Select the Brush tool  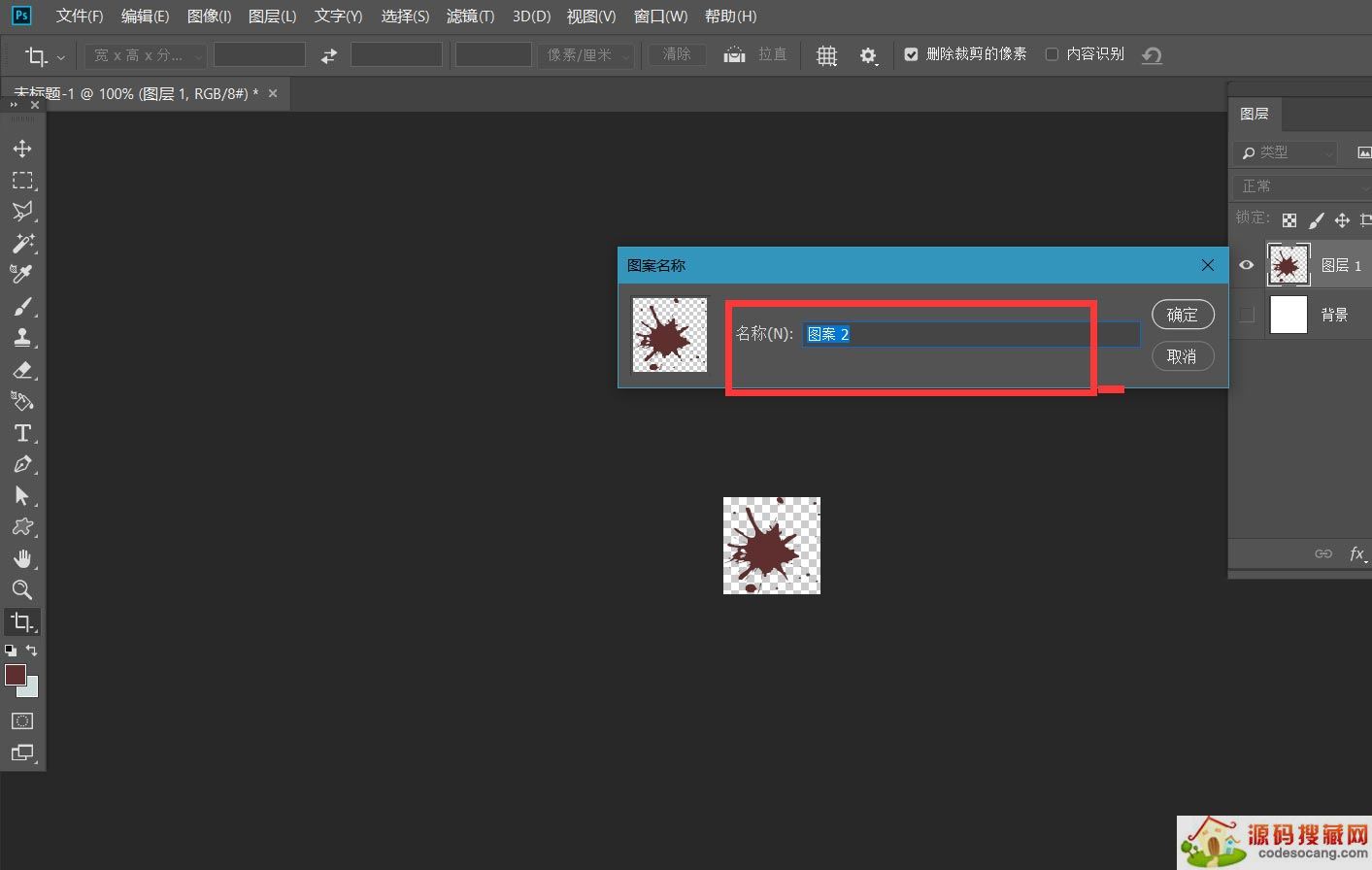pyautogui.click(x=22, y=307)
